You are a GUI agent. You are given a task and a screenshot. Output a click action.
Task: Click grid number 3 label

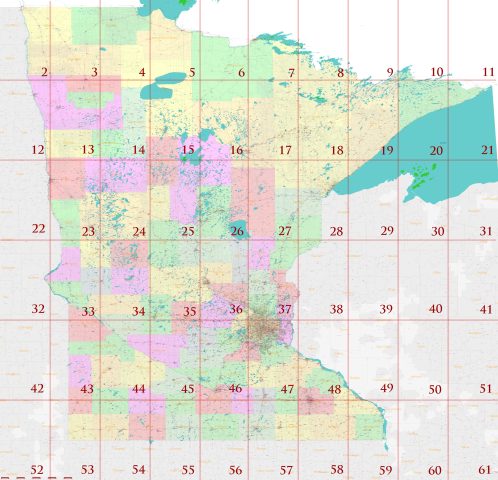[95, 72]
